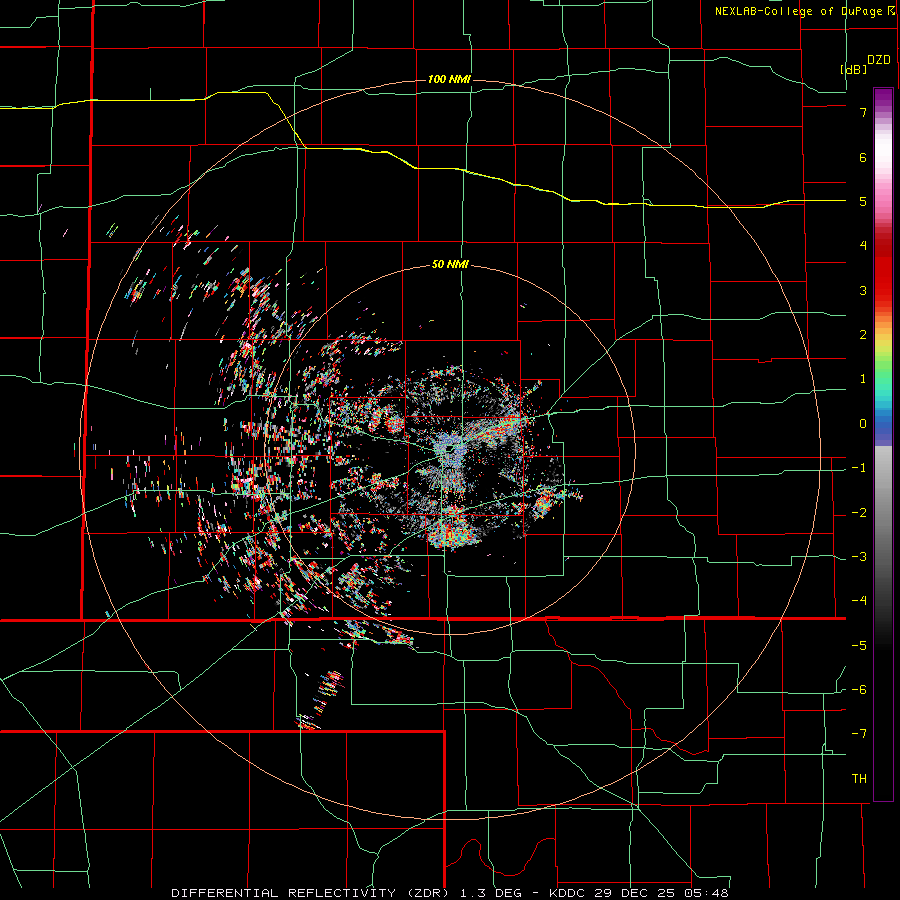900x900 pixels.
Task: Click the -6 value on the color scale
Action: point(859,690)
